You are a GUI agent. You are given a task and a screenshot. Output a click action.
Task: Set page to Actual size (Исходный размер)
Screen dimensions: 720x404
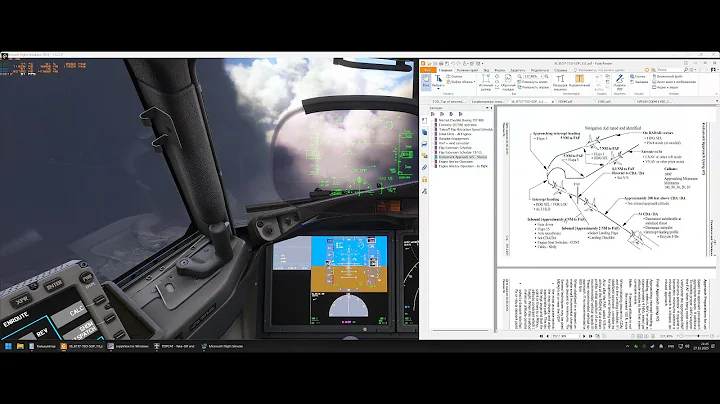tap(486, 82)
